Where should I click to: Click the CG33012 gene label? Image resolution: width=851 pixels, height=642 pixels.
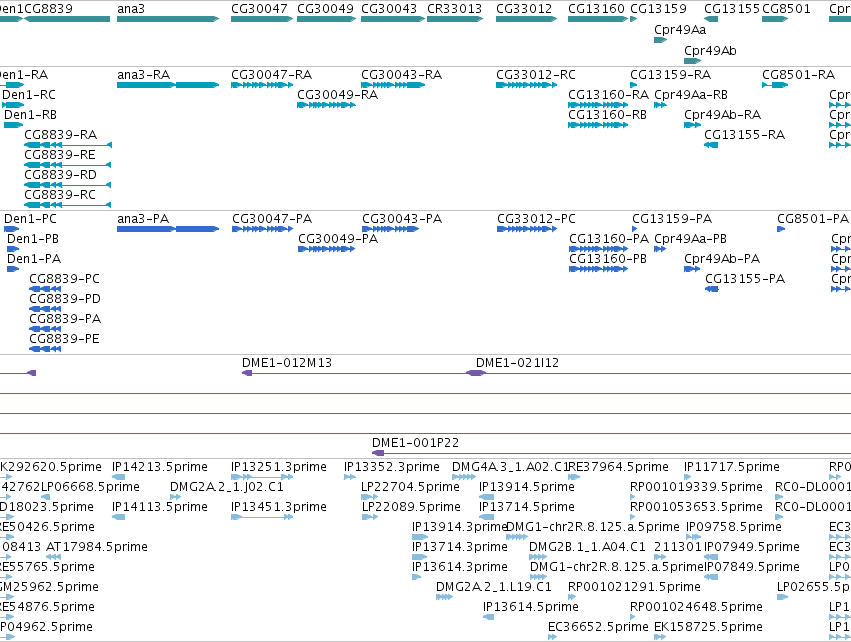pos(524,9)
